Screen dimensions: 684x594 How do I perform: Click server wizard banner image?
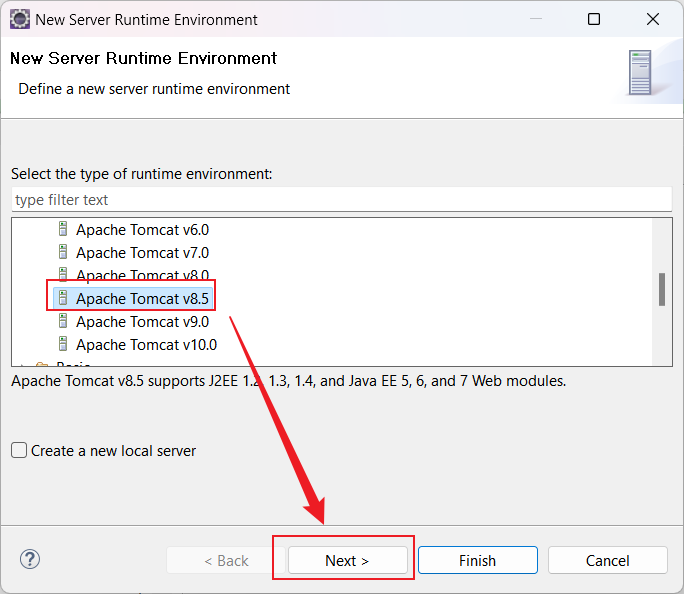[640, 73]
